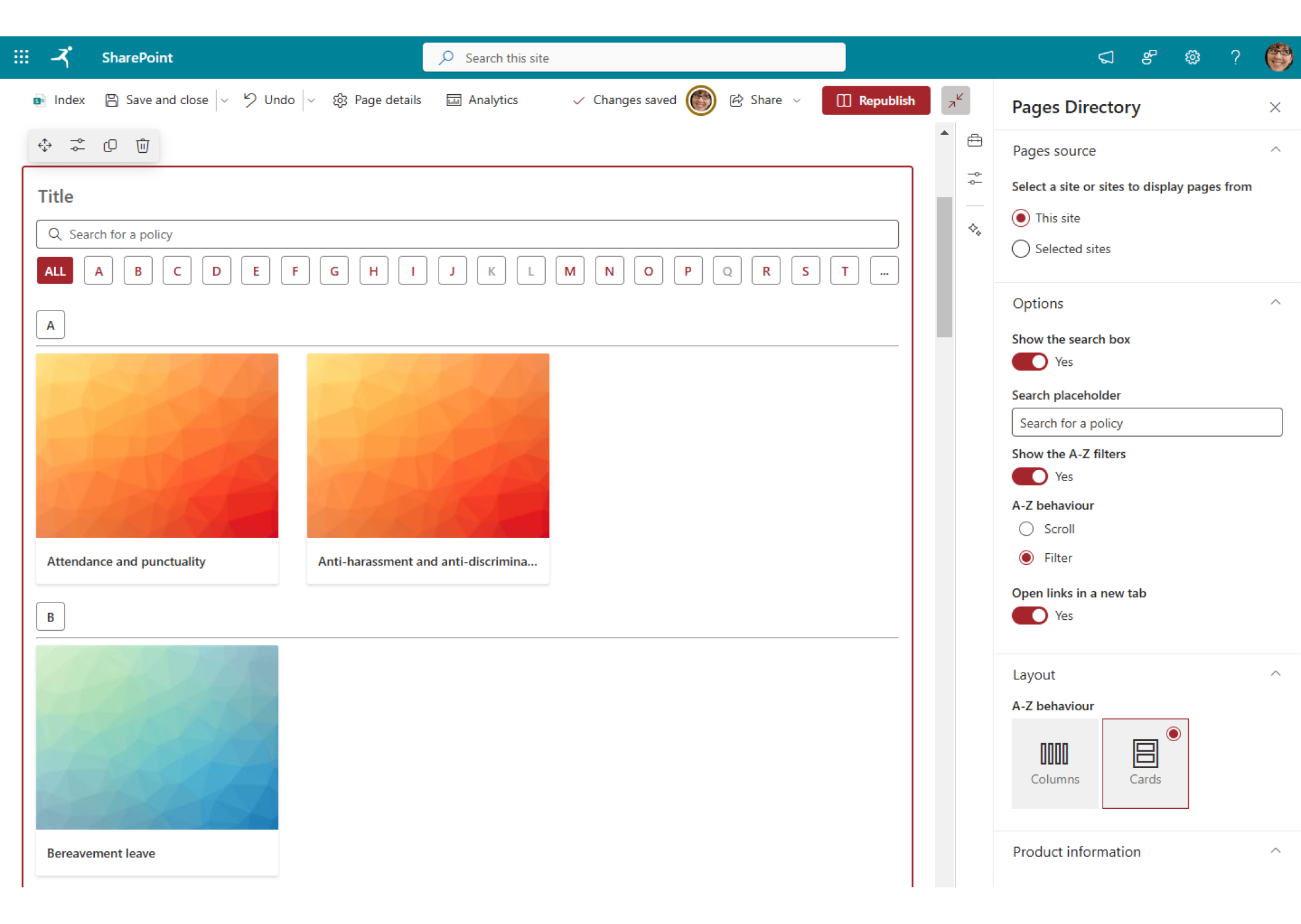Click the delete web part trash icon
Screen dimensions: 1301x924
pos(142,145)
